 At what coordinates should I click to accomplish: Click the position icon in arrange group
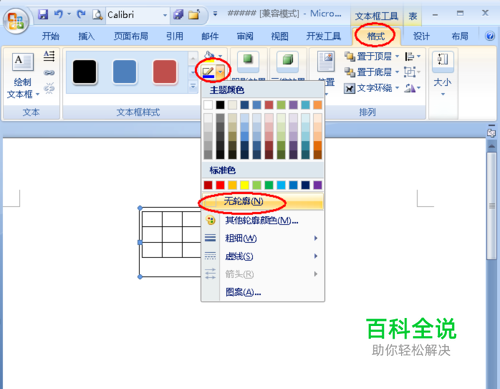[326, 62]
